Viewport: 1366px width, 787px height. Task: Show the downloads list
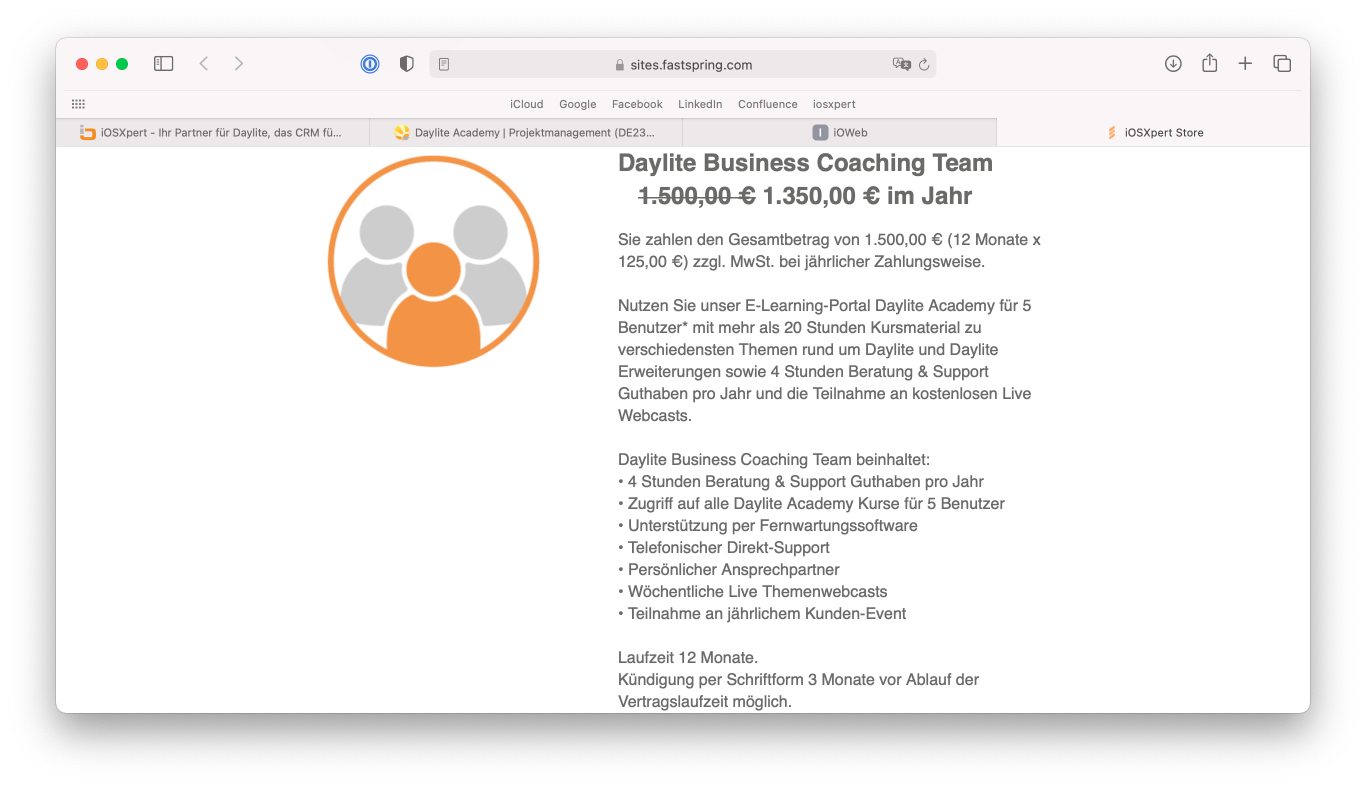click(1173, 64)
